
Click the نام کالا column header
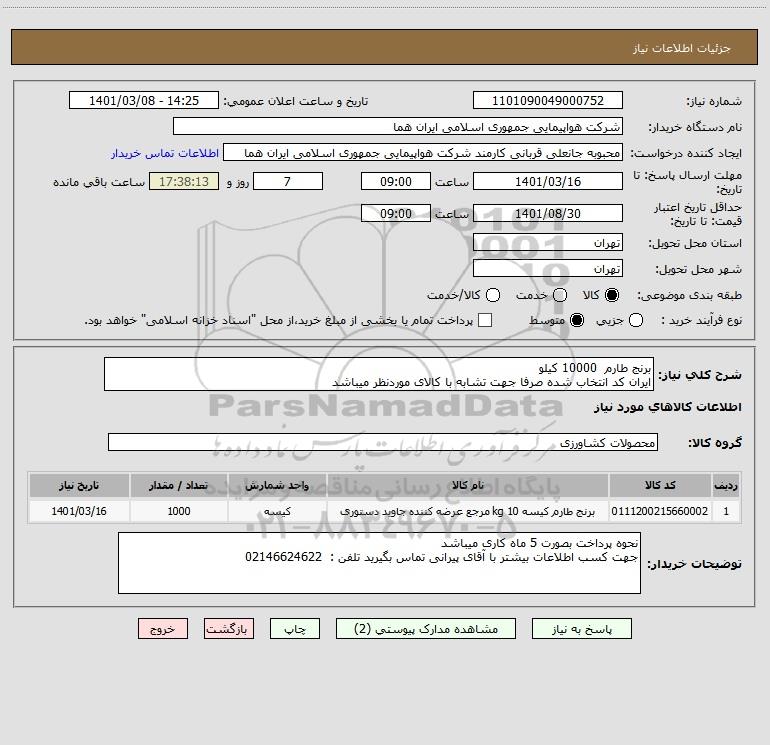tap(468, 485)
